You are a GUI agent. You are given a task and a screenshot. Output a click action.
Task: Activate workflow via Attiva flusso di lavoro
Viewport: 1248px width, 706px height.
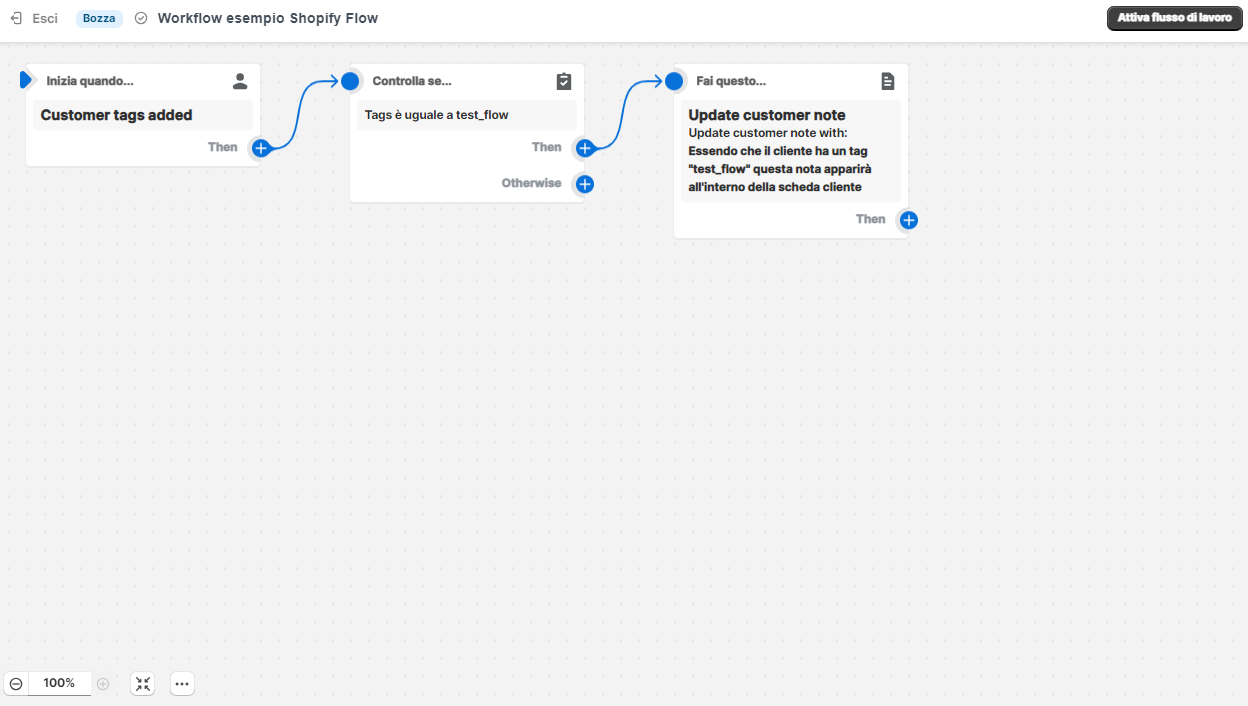click(1173, 18)
